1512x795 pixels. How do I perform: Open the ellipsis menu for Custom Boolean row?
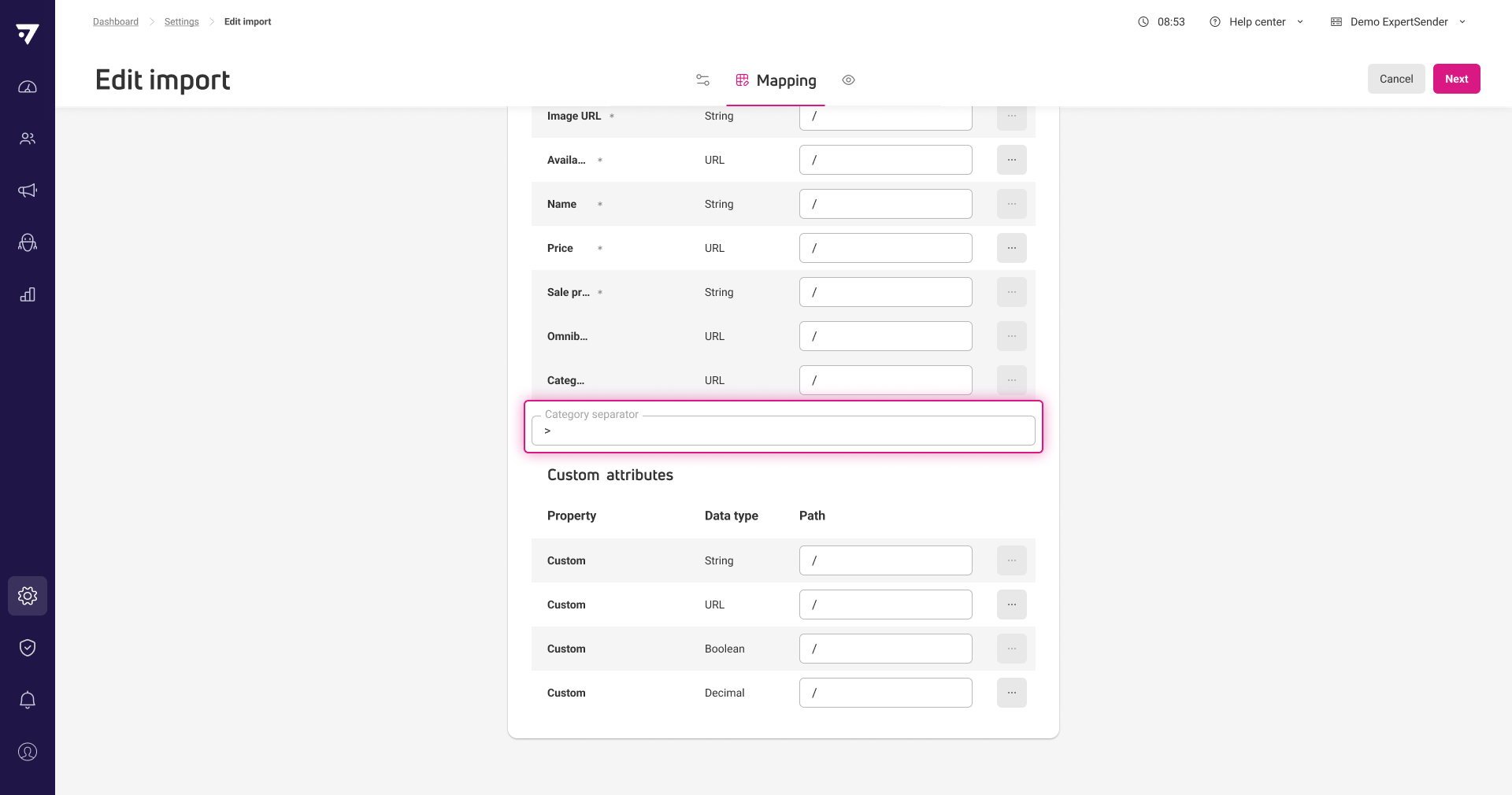[x=1012, y=649]
